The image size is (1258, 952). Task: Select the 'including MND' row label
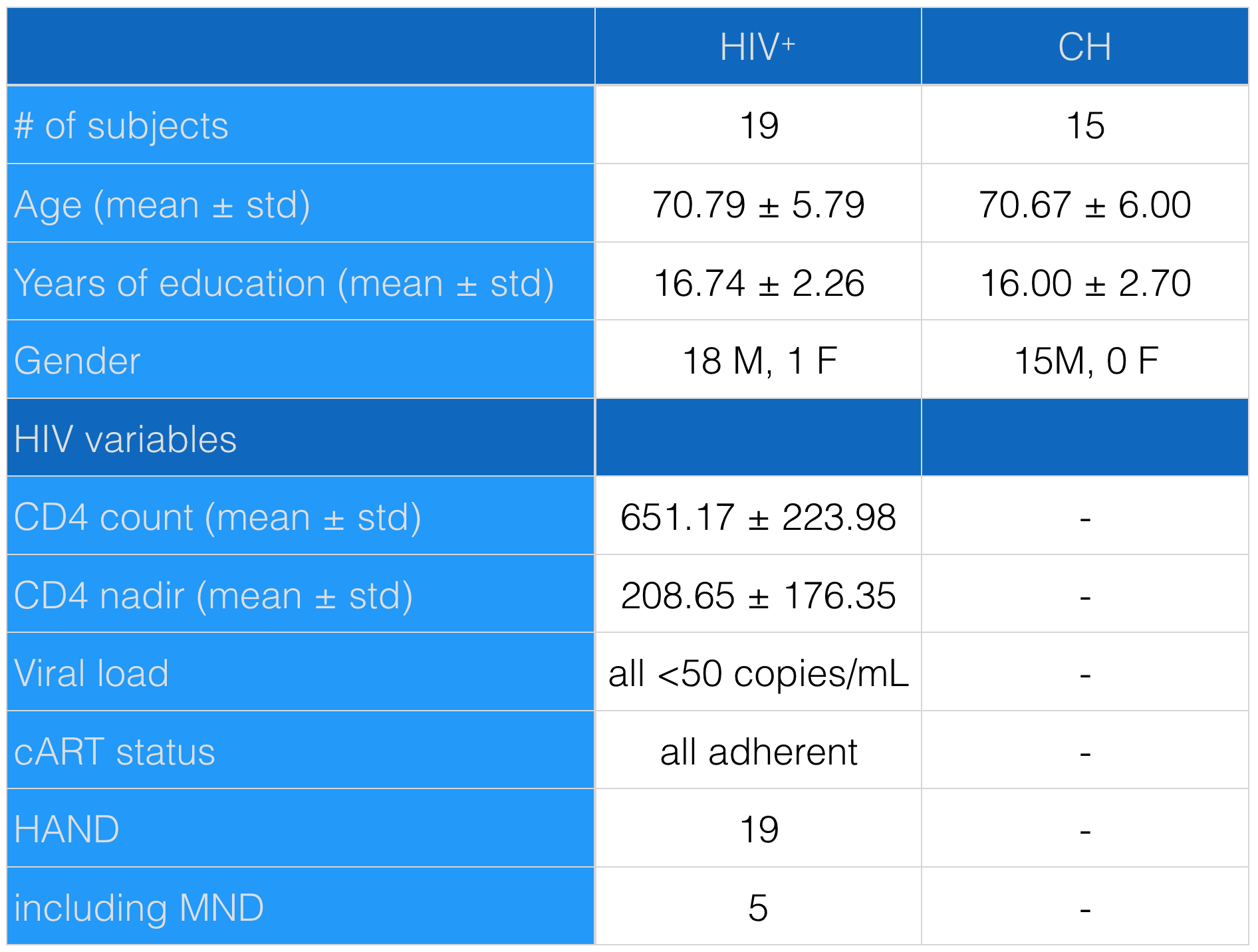pyautogui.click(x=138, y=908)
